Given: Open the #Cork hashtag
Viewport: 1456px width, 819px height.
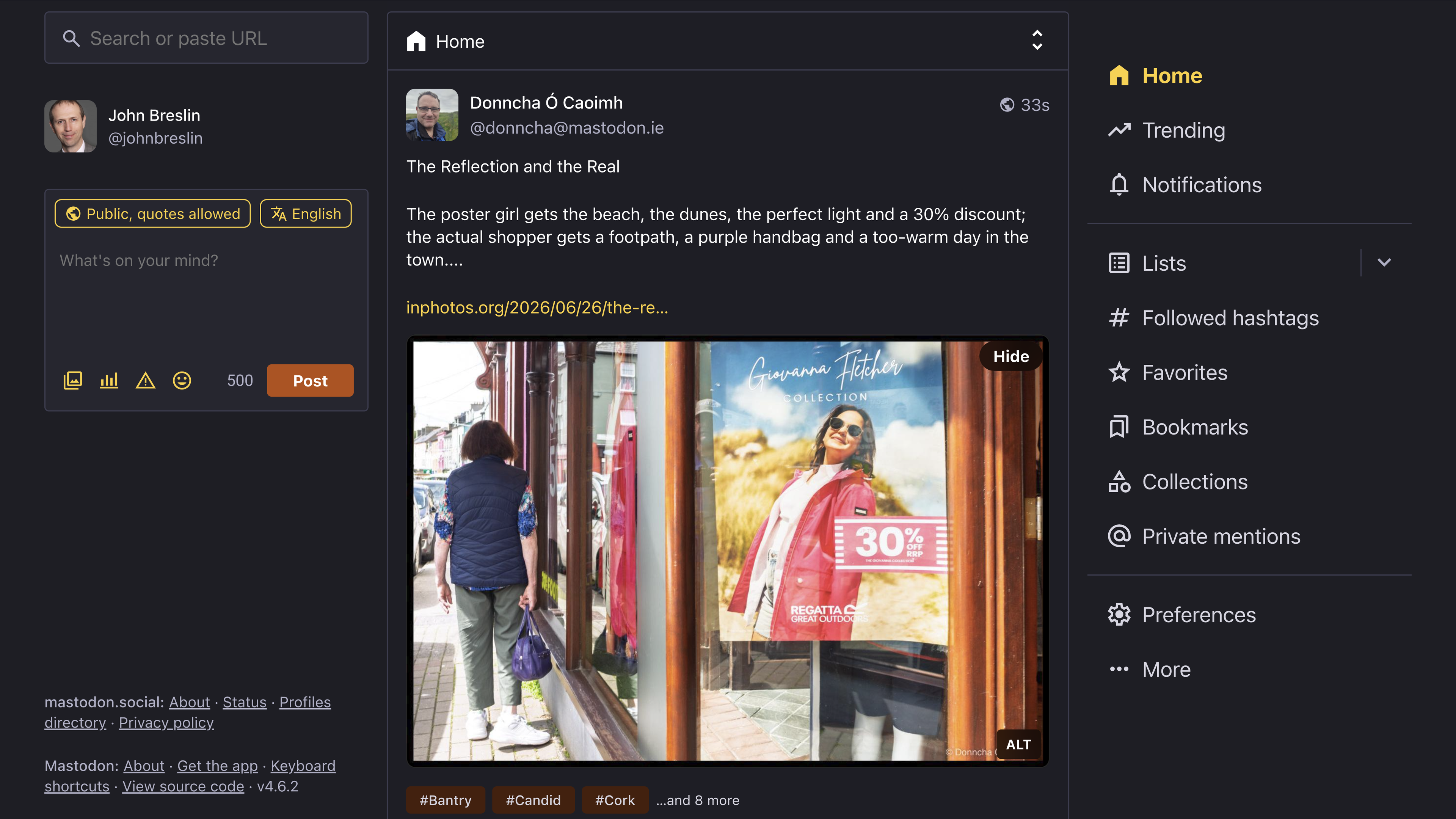Looking at the screenshot, I should click(615, 800).
